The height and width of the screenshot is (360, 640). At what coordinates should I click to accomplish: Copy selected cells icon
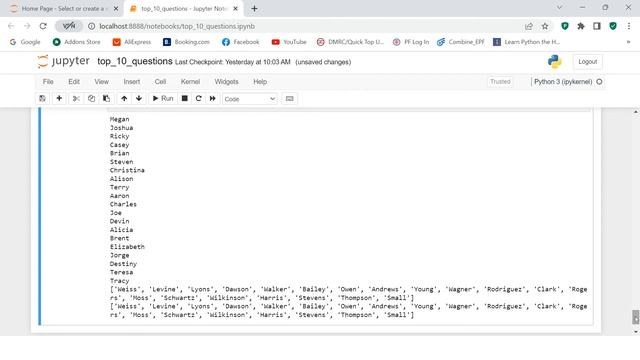91,99
